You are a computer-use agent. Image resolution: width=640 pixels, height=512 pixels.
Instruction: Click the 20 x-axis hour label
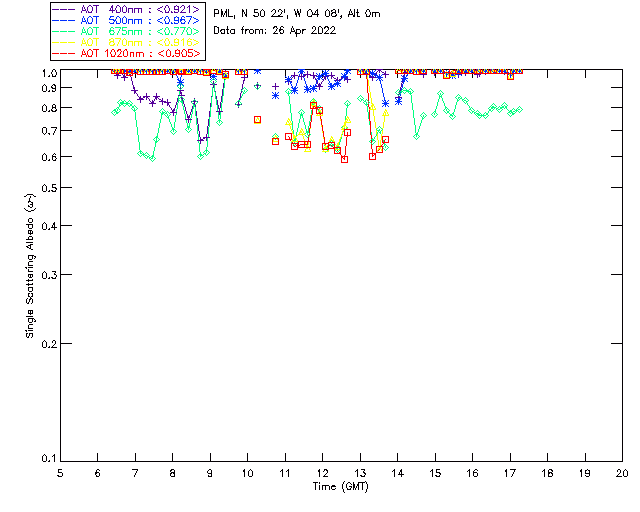coord(622,473)
